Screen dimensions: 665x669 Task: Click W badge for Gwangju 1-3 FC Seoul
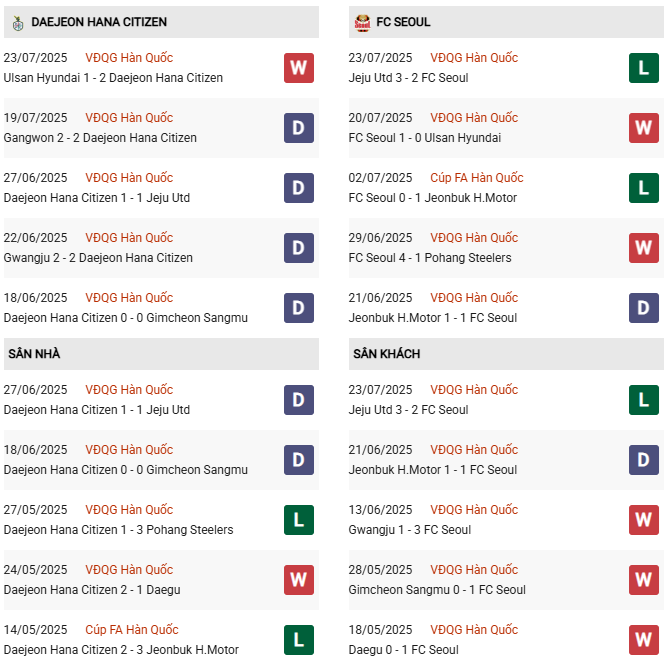click(643, 520)
